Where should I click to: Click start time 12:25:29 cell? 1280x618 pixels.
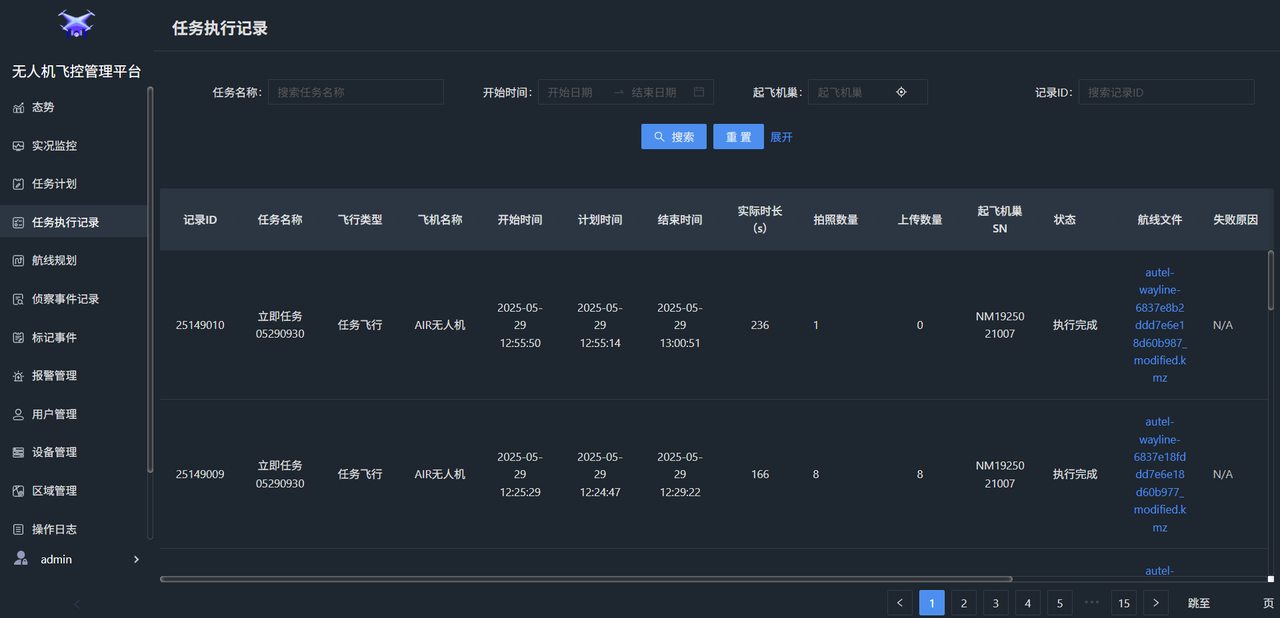520,474
